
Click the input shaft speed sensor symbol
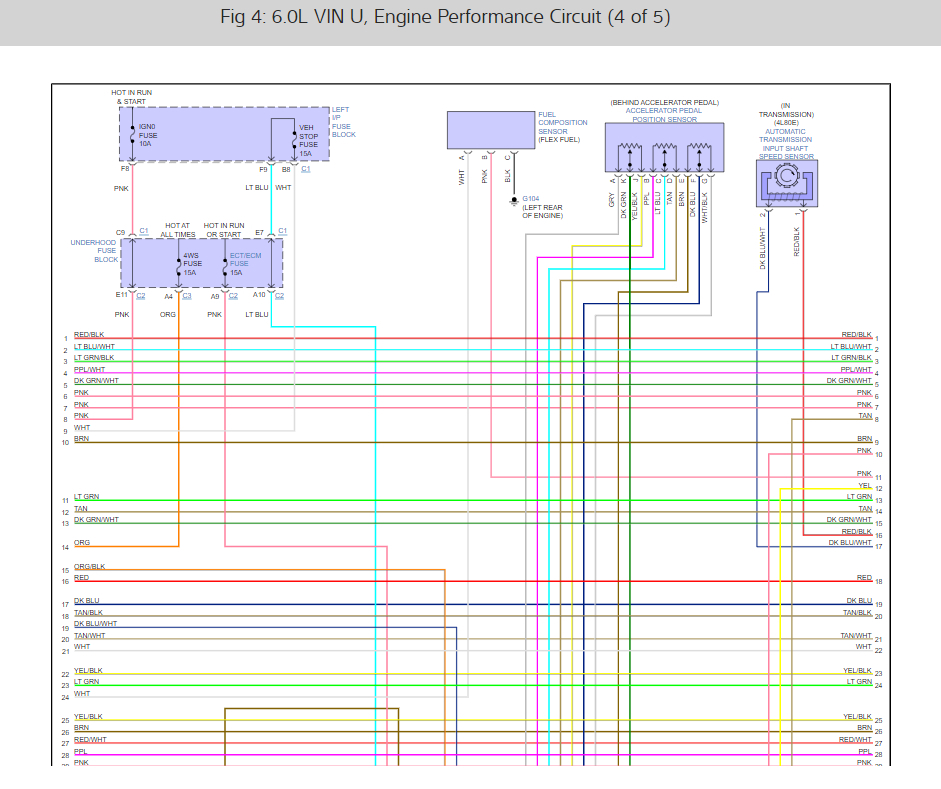(786, 183)
